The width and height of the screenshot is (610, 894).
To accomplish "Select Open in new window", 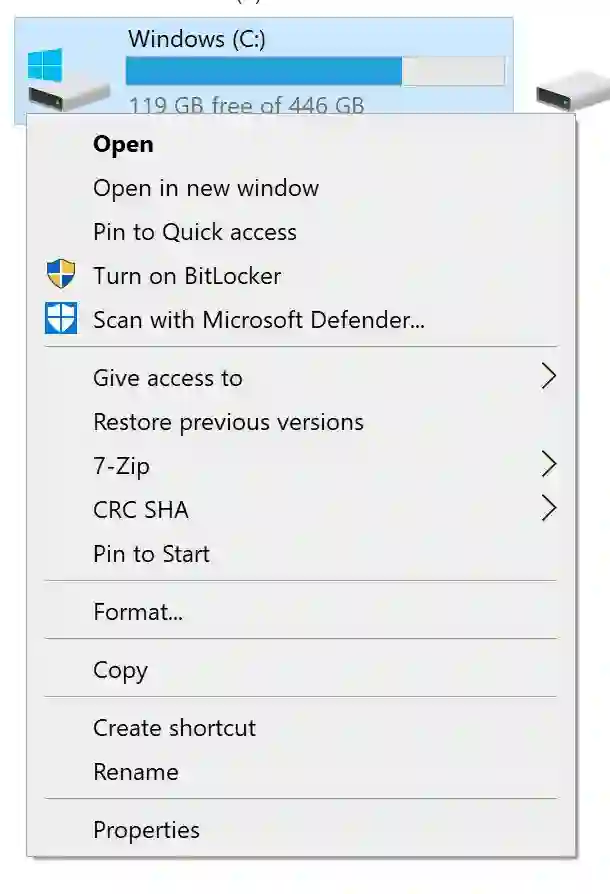I will tap(205, 188).
